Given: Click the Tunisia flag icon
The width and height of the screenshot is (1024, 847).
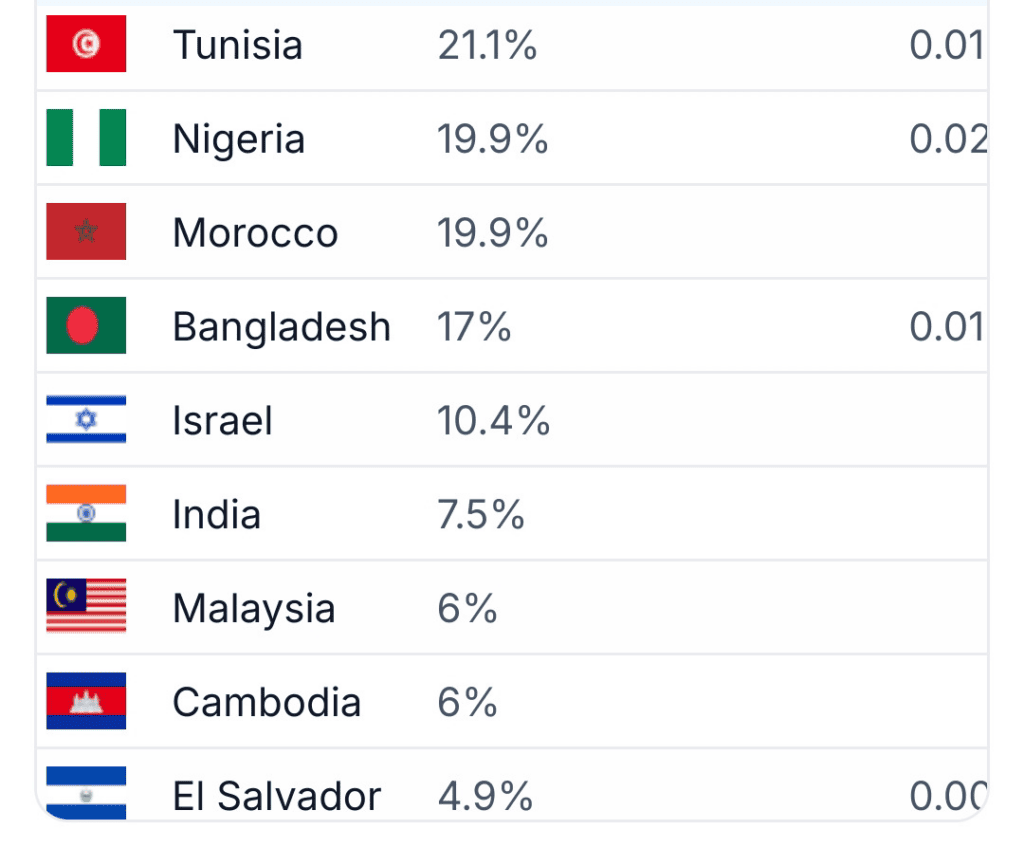Looking at the screenshot, I should click(86, 44).
